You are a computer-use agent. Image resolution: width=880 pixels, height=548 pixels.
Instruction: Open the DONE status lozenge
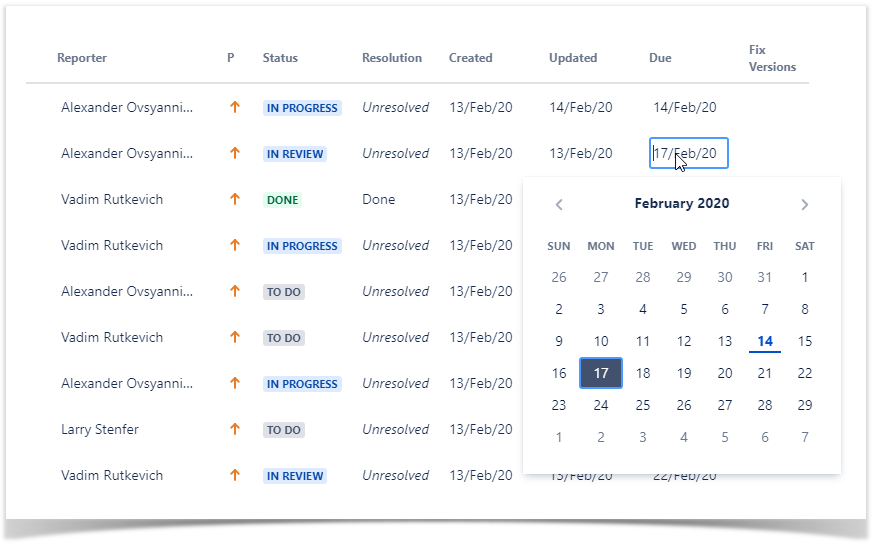(x=283, y=200)
